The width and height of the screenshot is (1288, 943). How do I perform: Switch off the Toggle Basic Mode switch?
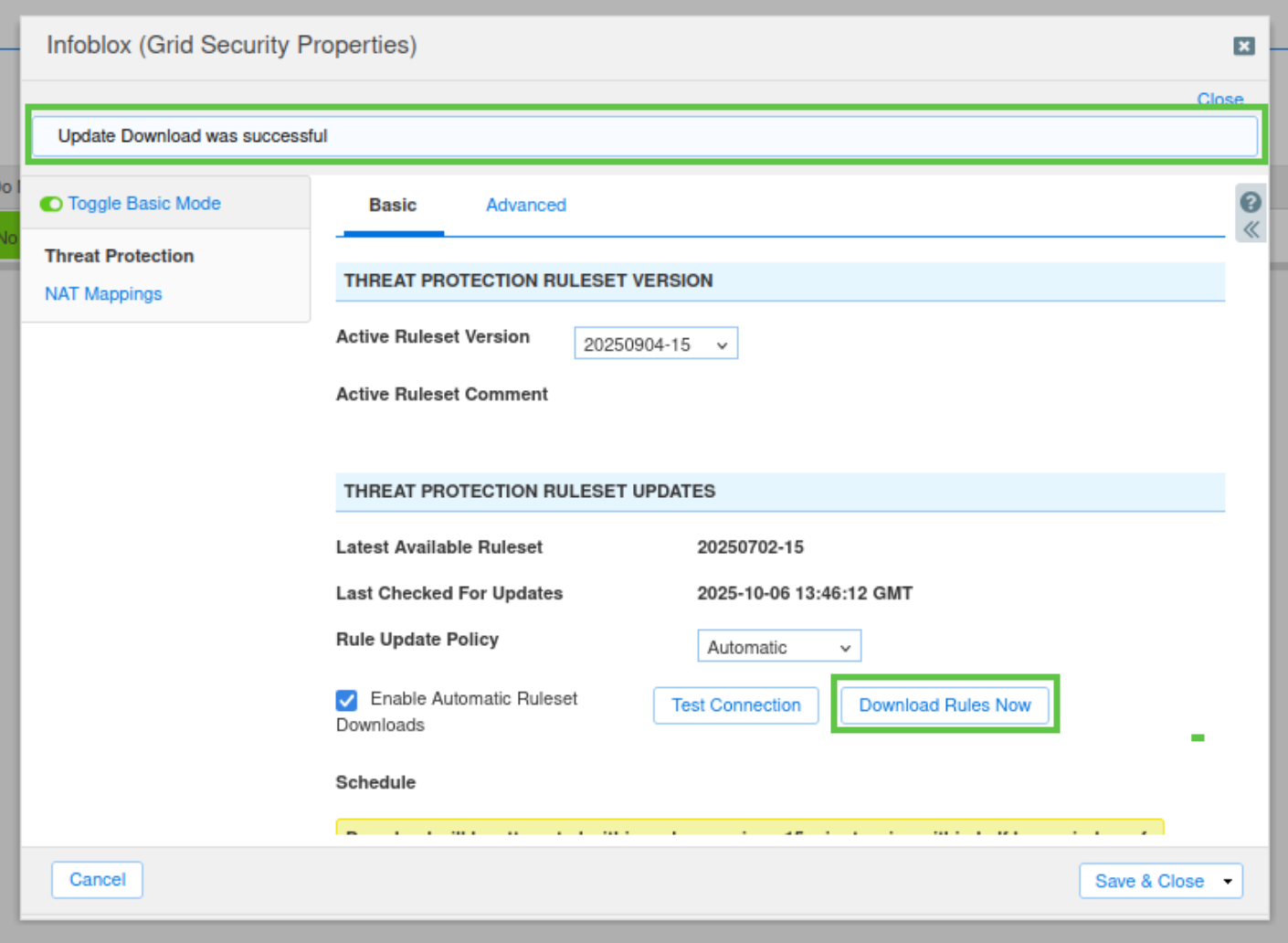click(51, 204)
